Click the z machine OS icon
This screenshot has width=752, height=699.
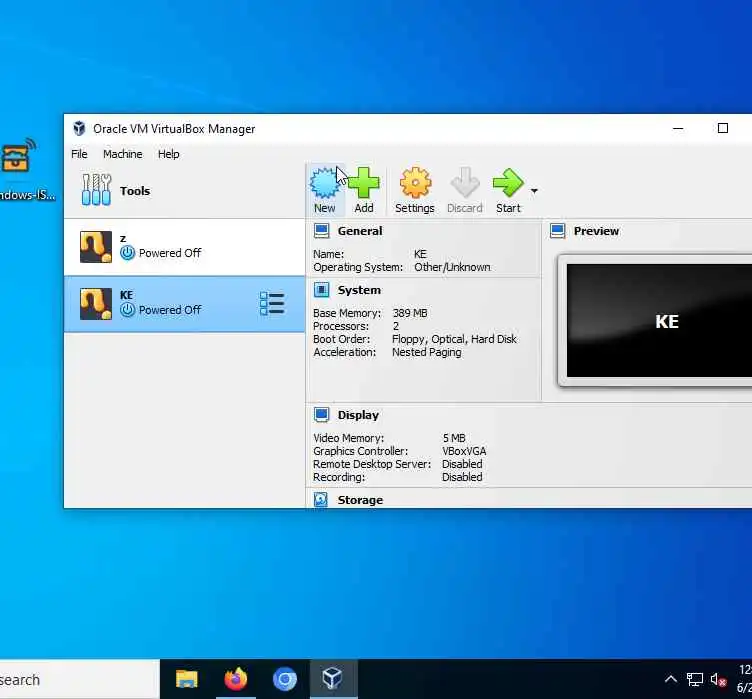pyautogui.click(x=95, y=247)
